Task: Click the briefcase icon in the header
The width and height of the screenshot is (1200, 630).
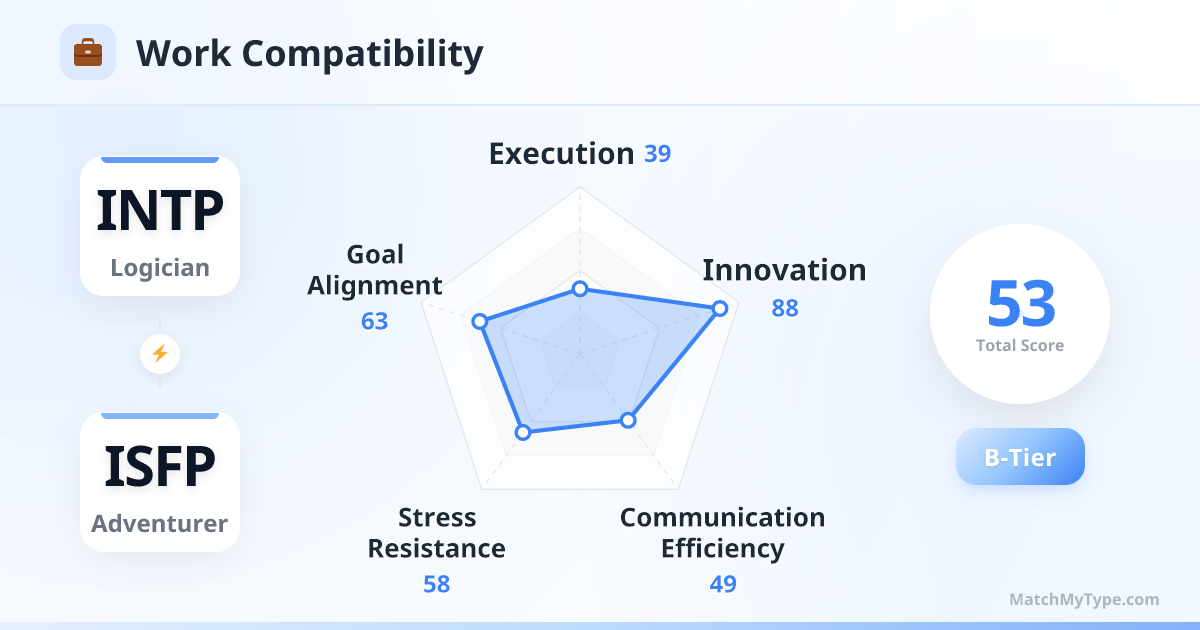Action: pos(88,52)
